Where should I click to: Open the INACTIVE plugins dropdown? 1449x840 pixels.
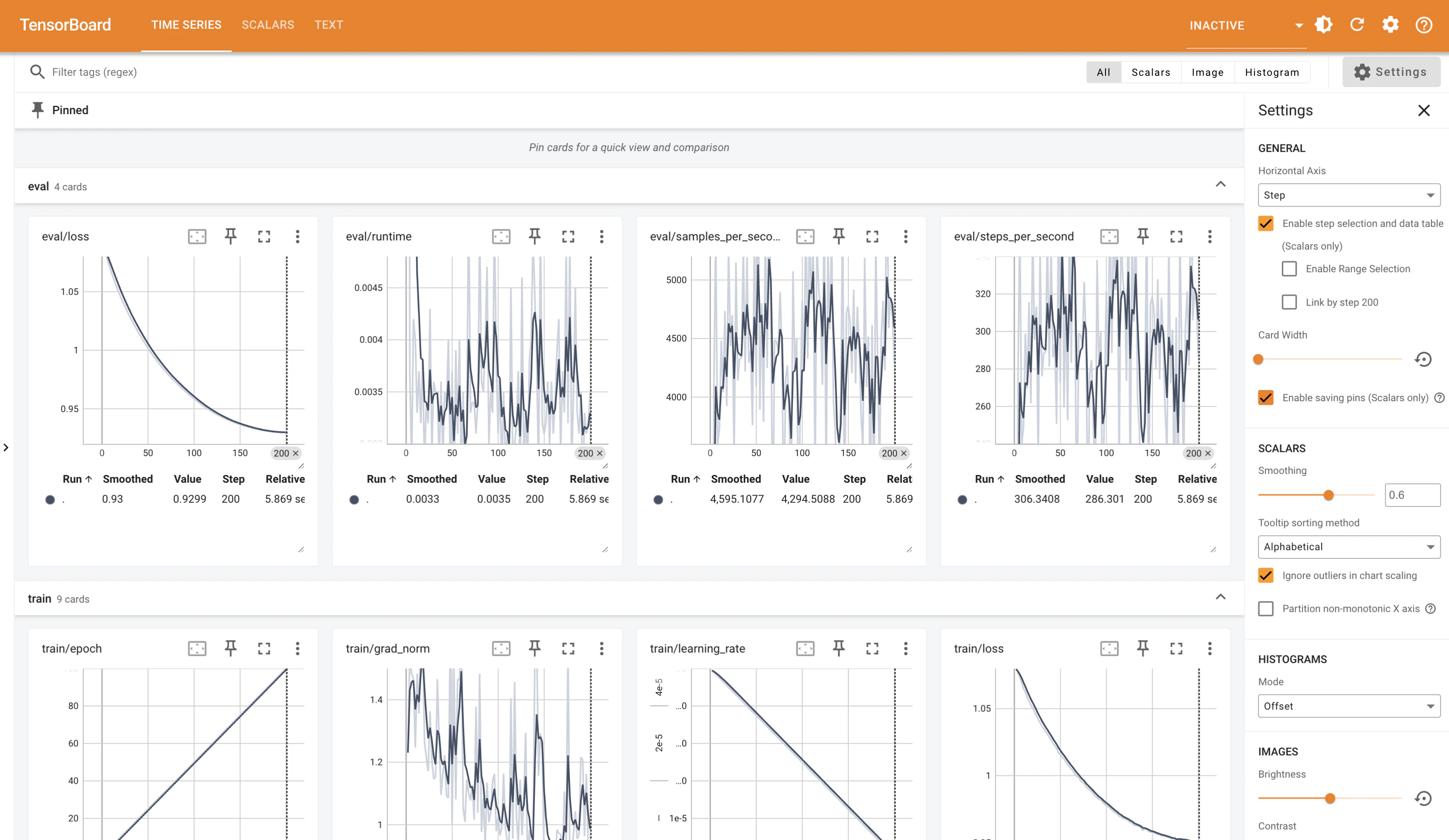pyautogui.click(x=1247, y=25)
